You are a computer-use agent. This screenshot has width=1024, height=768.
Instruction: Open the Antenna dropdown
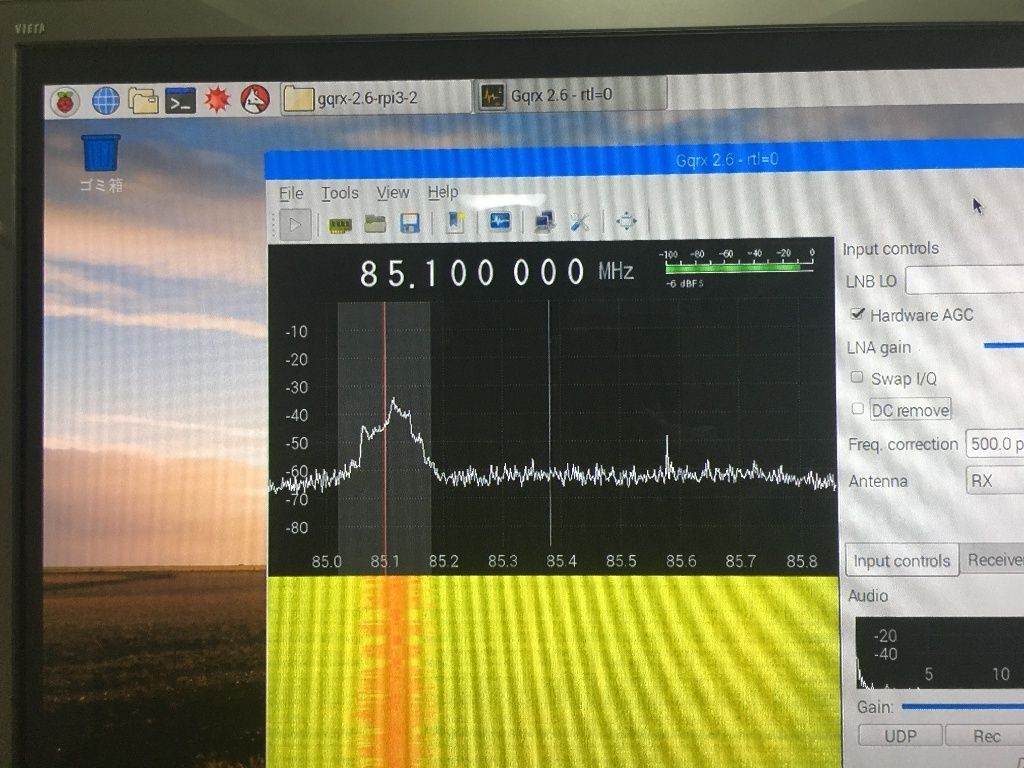(995, 481)
